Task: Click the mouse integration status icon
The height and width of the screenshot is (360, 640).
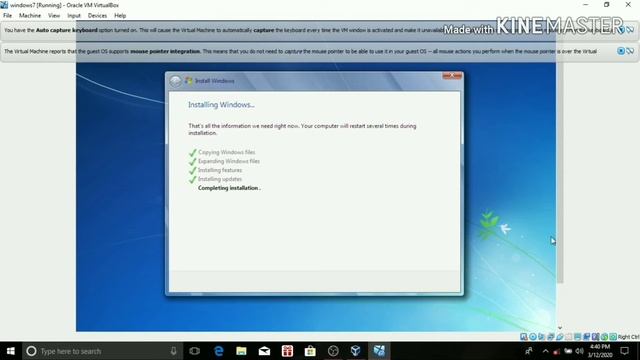Action: (604, 337)
